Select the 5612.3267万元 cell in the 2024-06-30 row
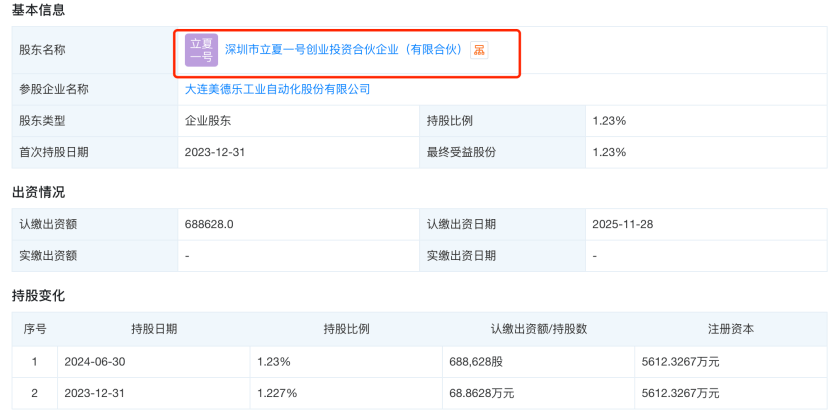 point(731,362)
